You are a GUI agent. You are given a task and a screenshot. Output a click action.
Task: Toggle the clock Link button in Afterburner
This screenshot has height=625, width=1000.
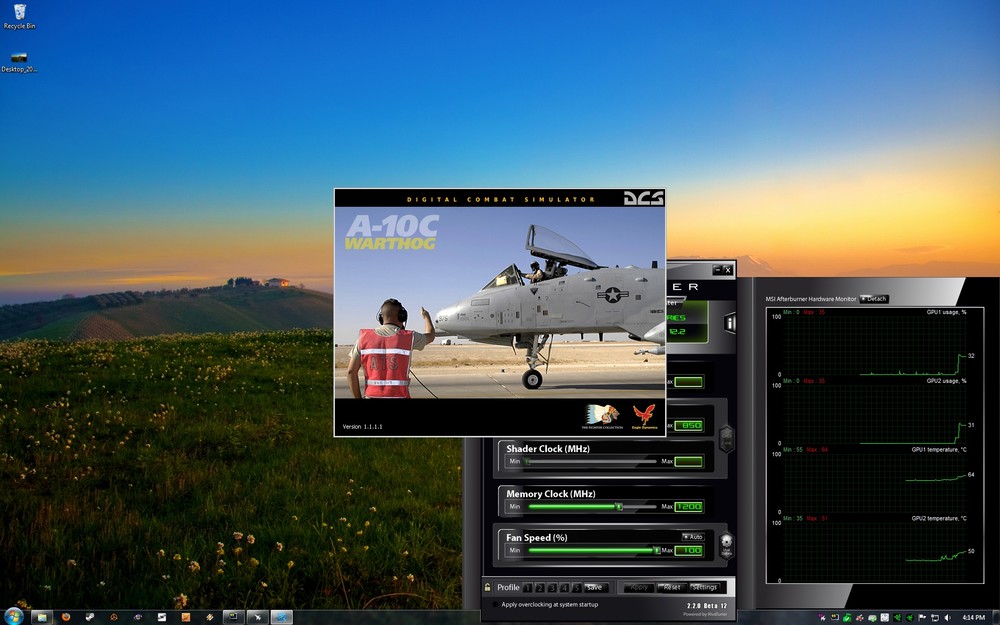[x=726, y=439]
